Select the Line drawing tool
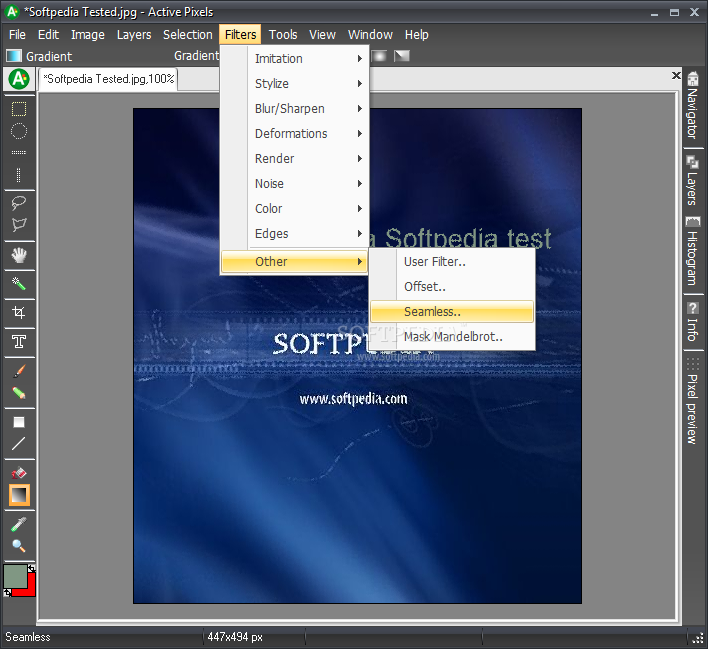Image resolution: width=708 pixels, height=649 pixels. [x=19, y=444]
